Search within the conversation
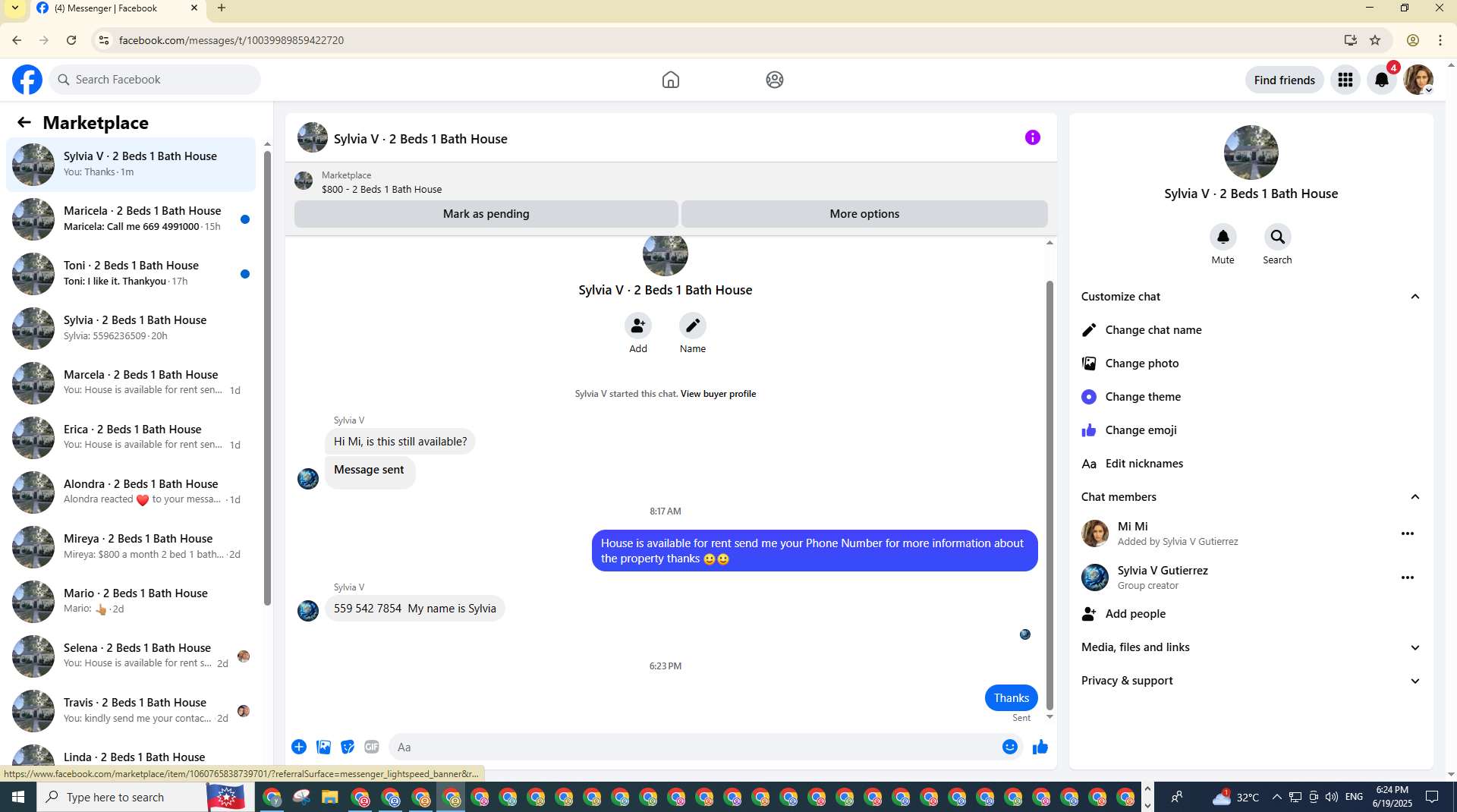This screenshot has width=1457, height=812. click(1278, 237)
